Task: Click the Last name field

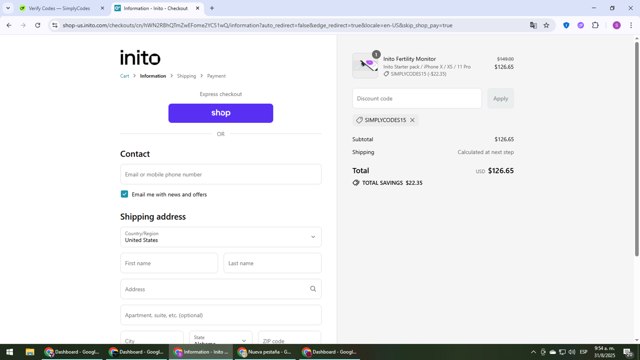Action: [x=272, y=263]
